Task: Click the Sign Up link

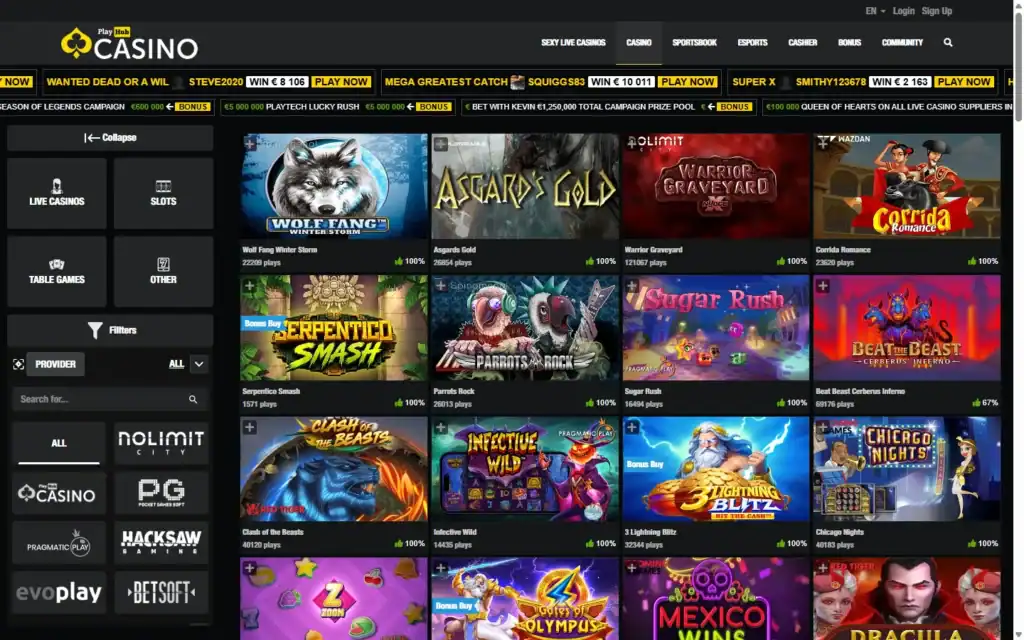Action: pyautogui.click(x=936, y=11)
